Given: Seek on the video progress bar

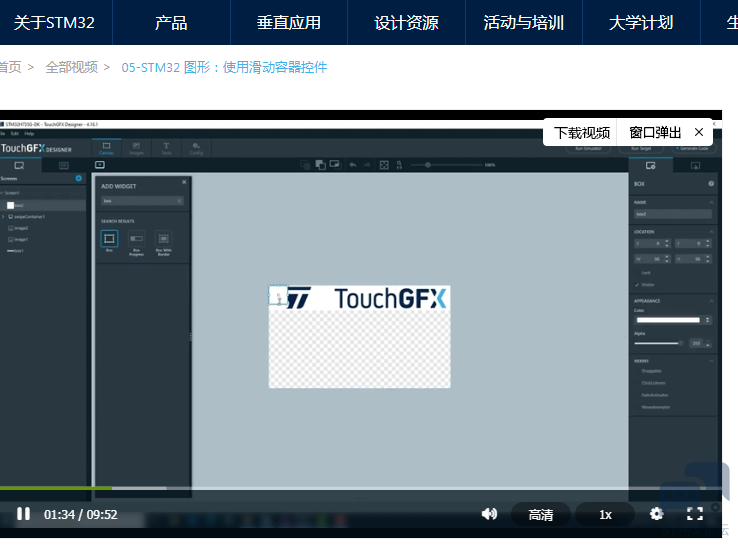Looking at the screenshot, I should click(x=361, y=488).
